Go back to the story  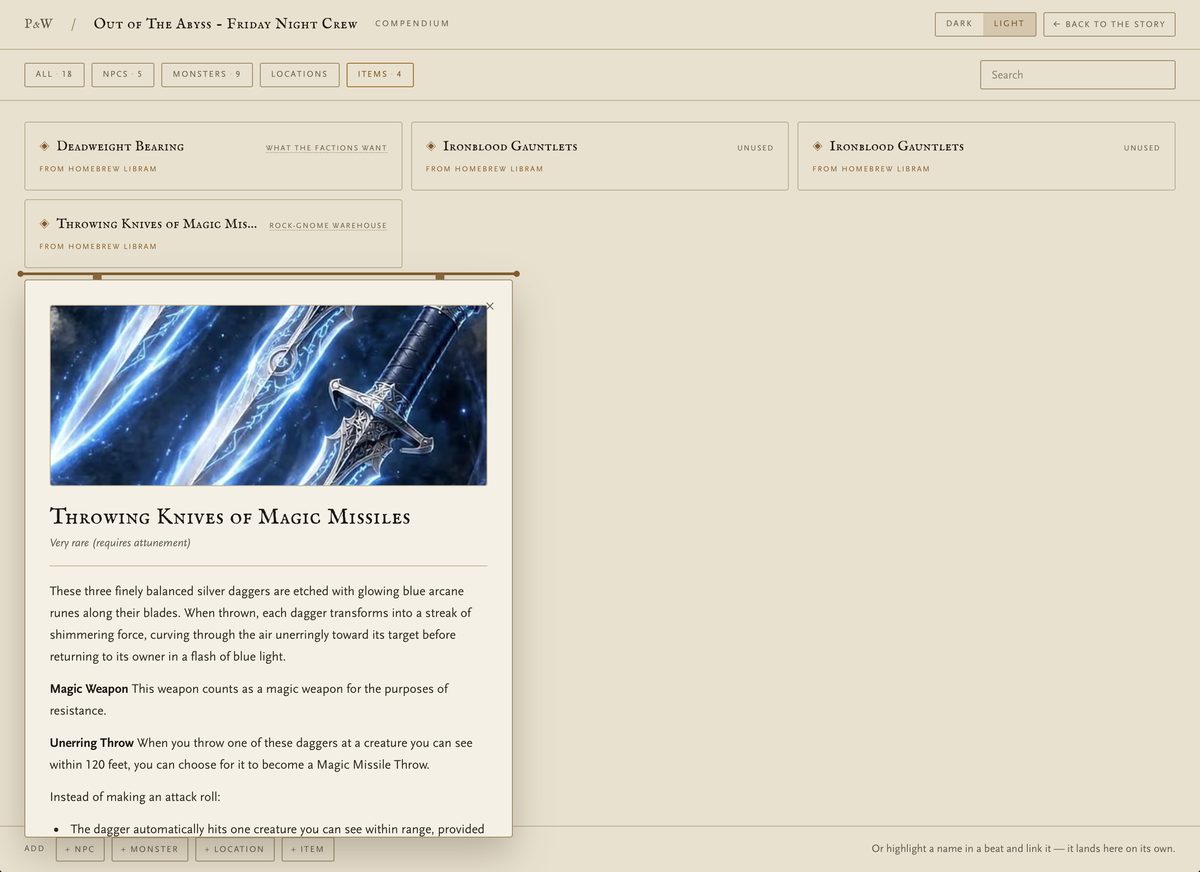[1109, 24]
